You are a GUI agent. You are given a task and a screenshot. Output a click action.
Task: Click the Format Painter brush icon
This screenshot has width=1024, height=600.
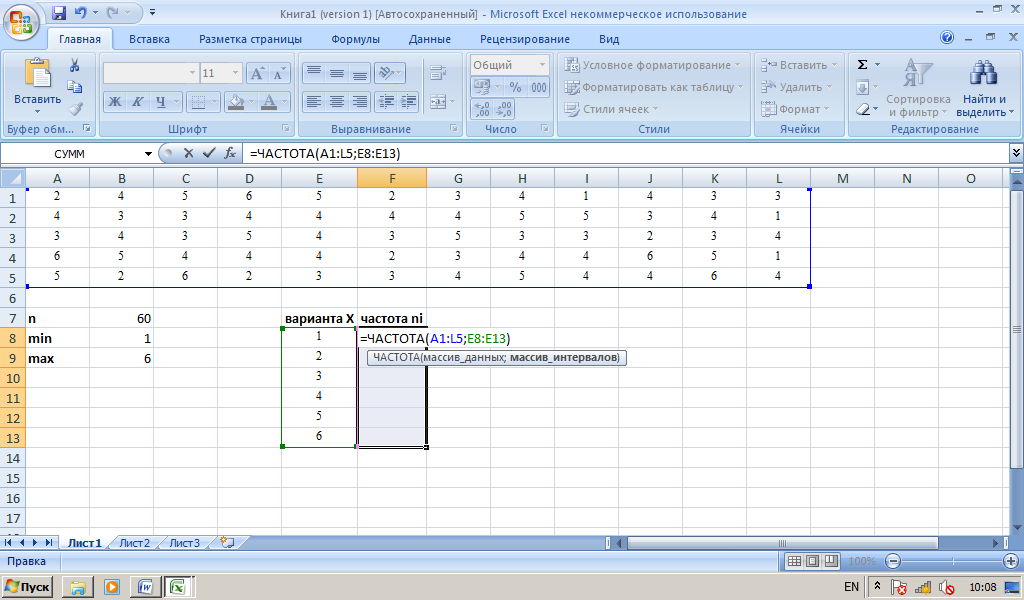pos(75,109)
